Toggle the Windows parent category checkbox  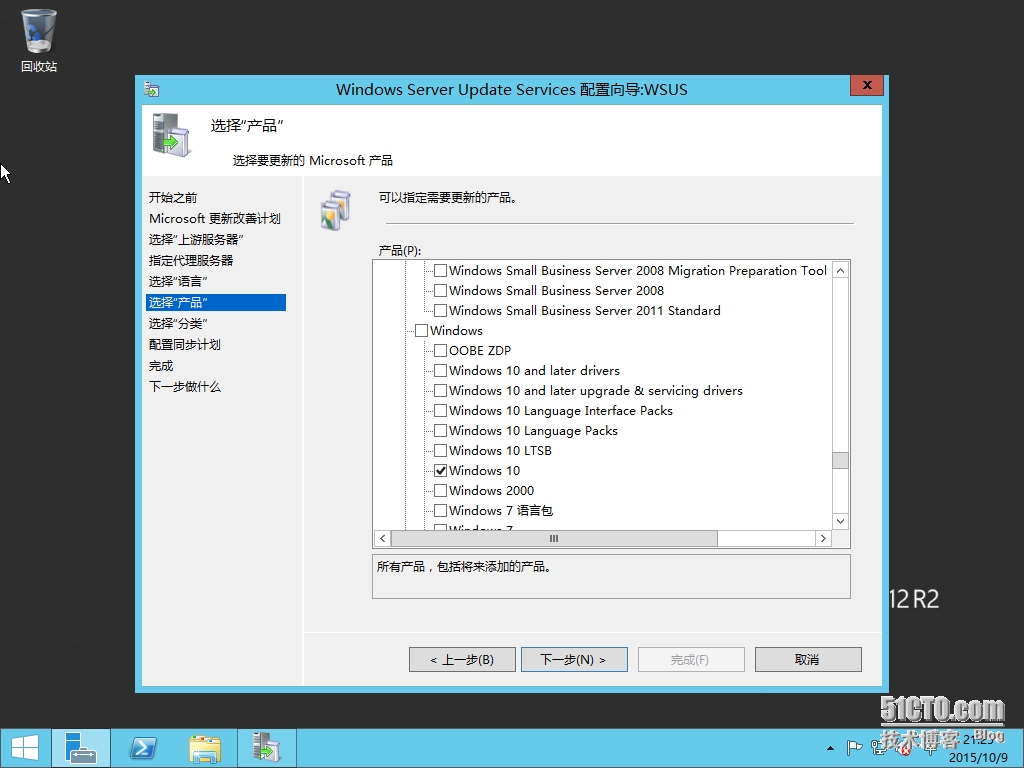(421, 330)
